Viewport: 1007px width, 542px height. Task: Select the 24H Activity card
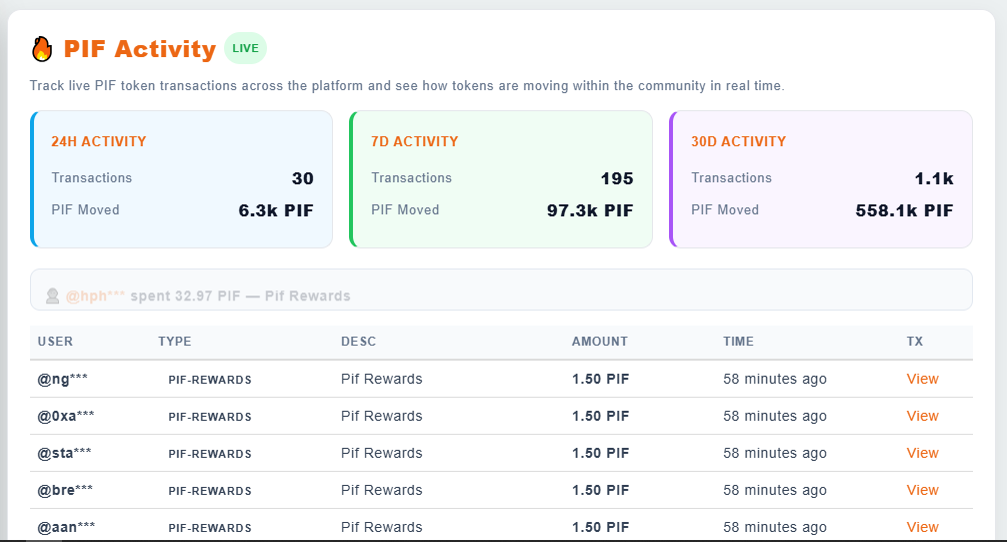(x=182, y=178)
